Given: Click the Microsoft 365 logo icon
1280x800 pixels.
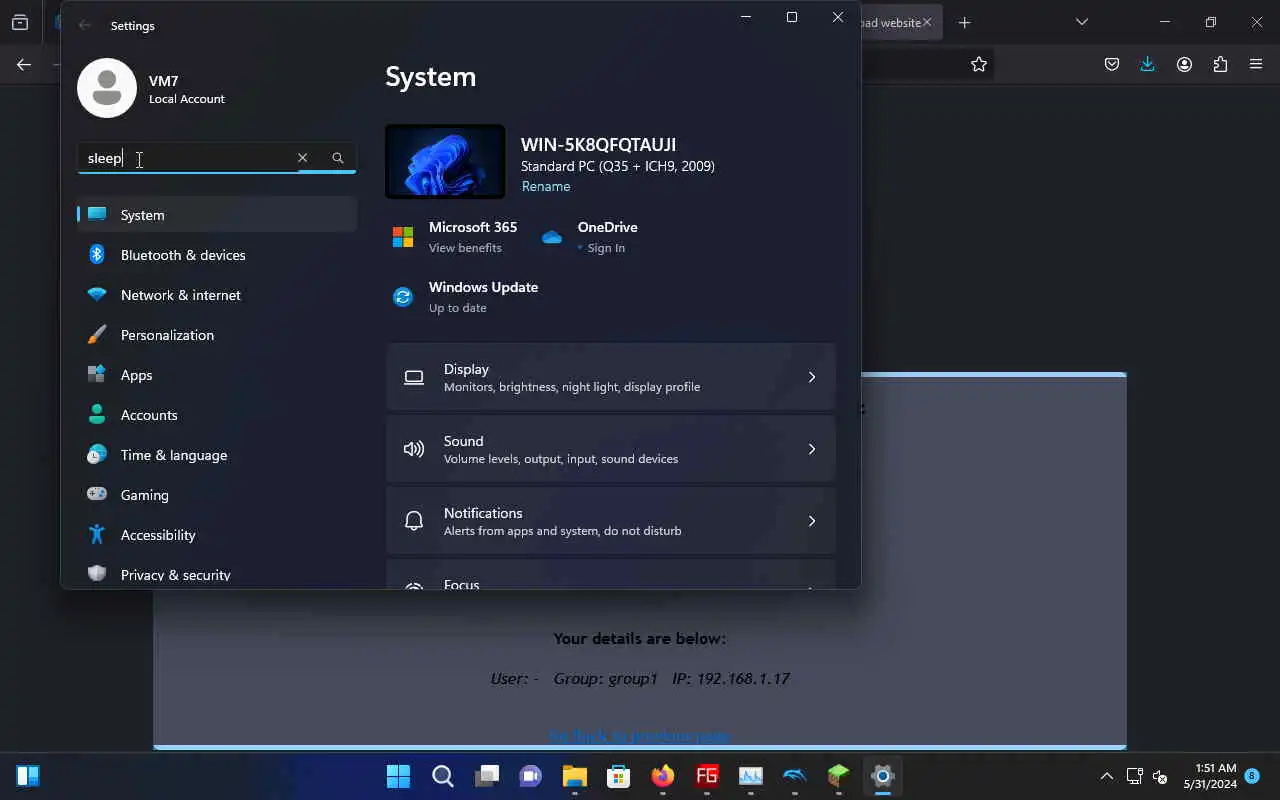Looking at the screenshot, I should tap(403, 237).
